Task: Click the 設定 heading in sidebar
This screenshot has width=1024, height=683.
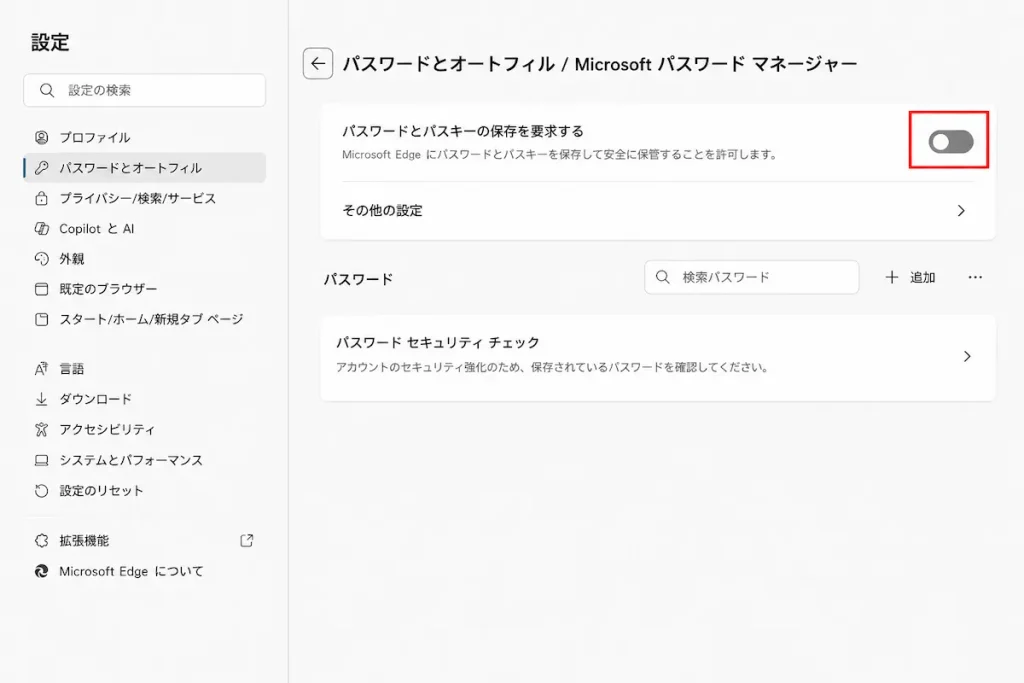Action: point(50,42)
